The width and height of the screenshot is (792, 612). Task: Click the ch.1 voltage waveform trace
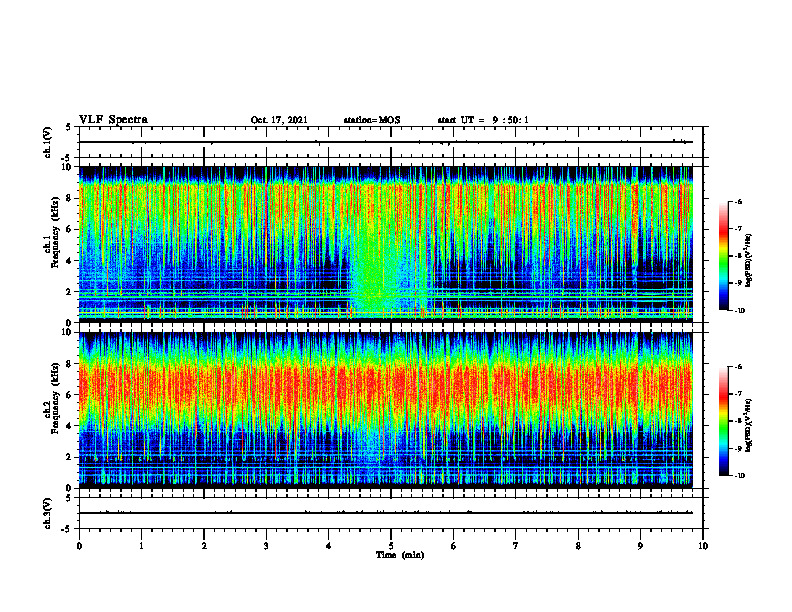(385, 142)
